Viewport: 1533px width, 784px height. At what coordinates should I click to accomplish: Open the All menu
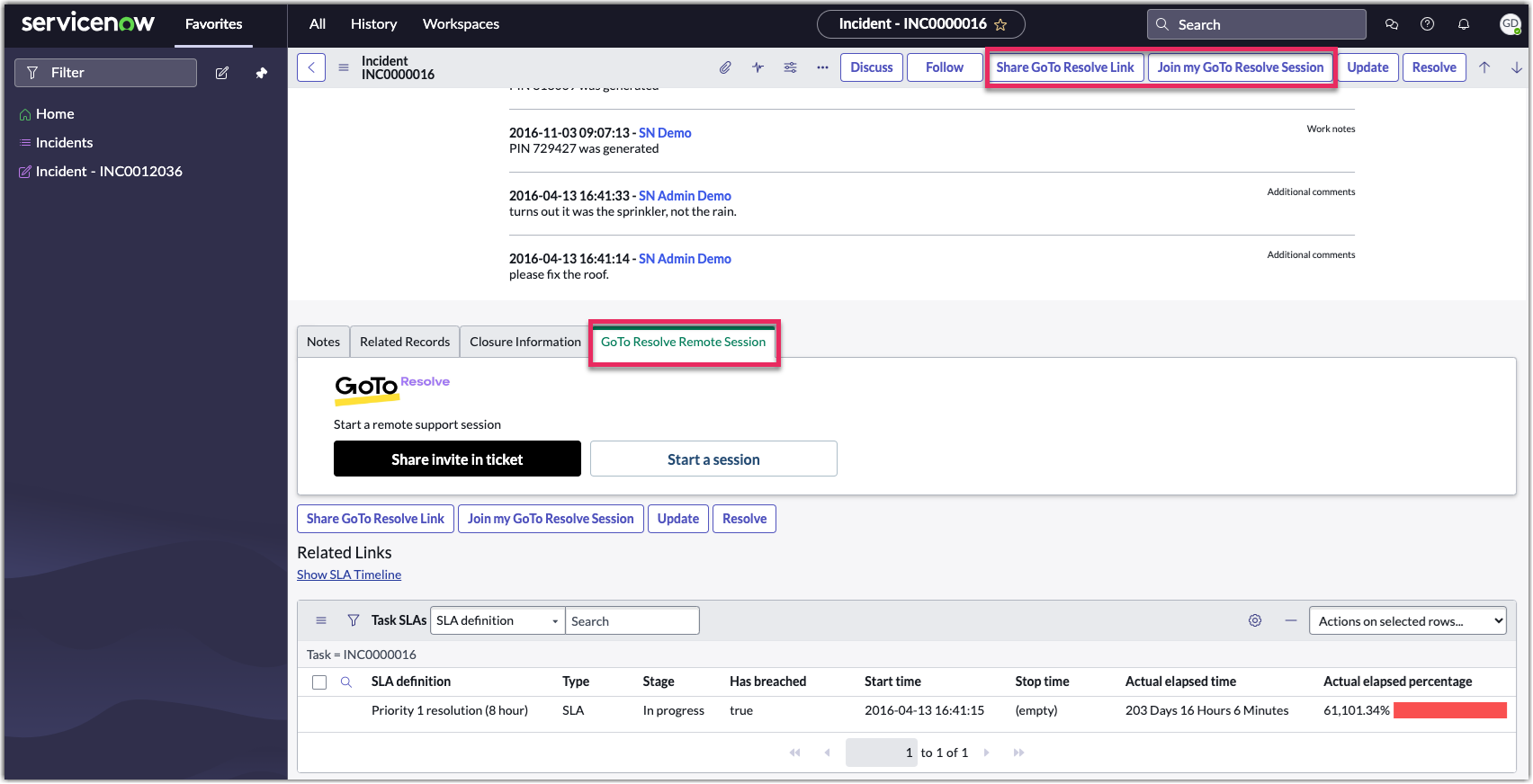point(318,24)
